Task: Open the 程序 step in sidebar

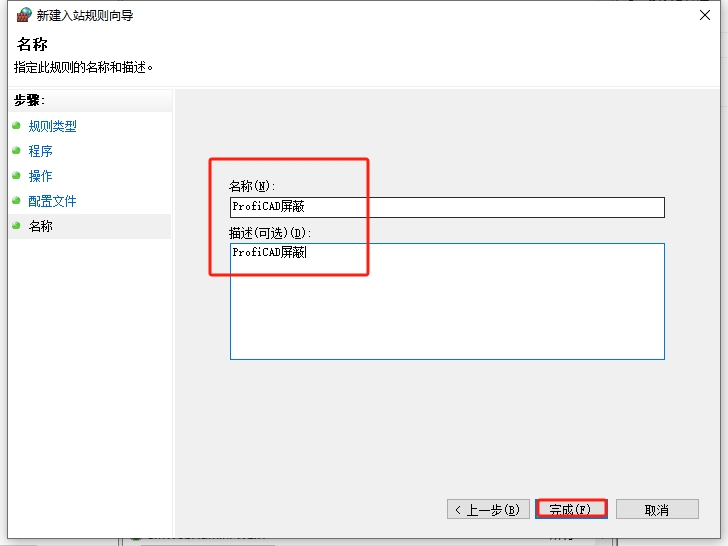Action: 40,151
